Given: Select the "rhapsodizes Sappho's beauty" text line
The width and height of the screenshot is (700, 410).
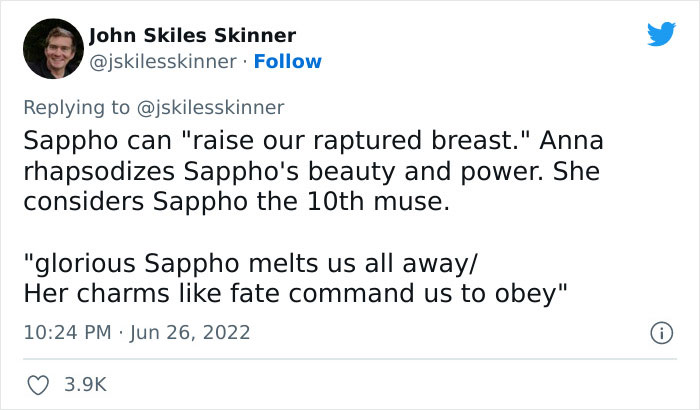Looking at the screenshot, I should (x=312, y=172).
